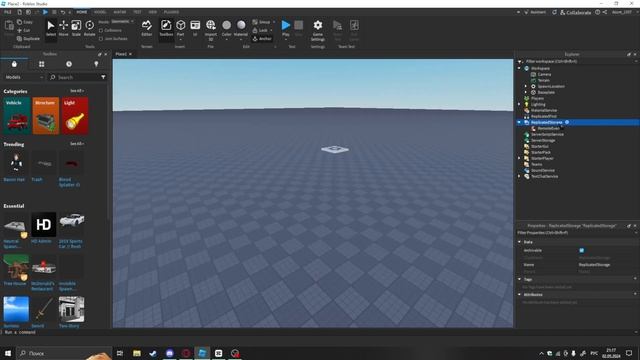Click the Collaborate button
Screen dimensions: 640x360
tap(576, 12)
